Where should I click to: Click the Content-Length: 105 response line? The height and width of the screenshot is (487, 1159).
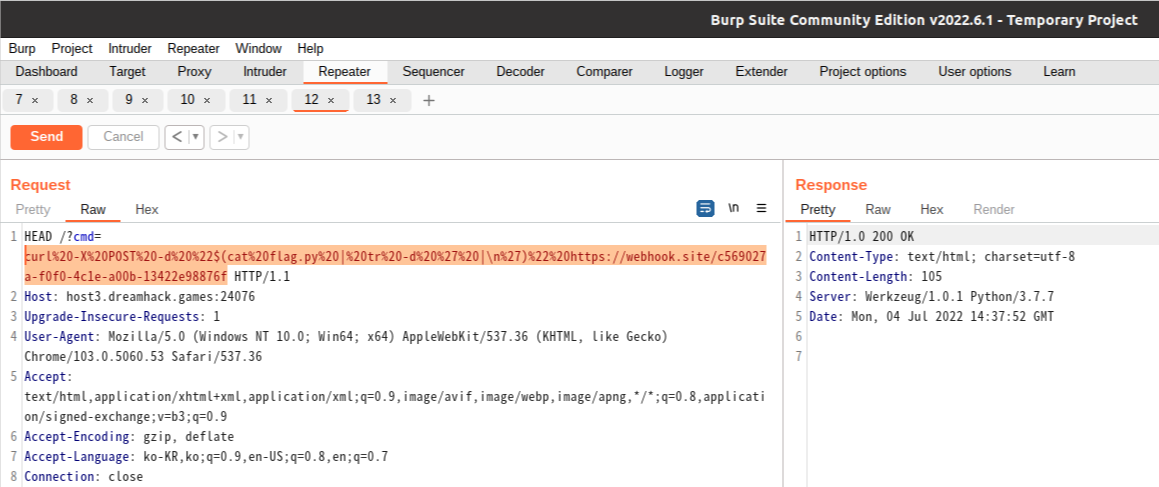(x=876, y=276)
